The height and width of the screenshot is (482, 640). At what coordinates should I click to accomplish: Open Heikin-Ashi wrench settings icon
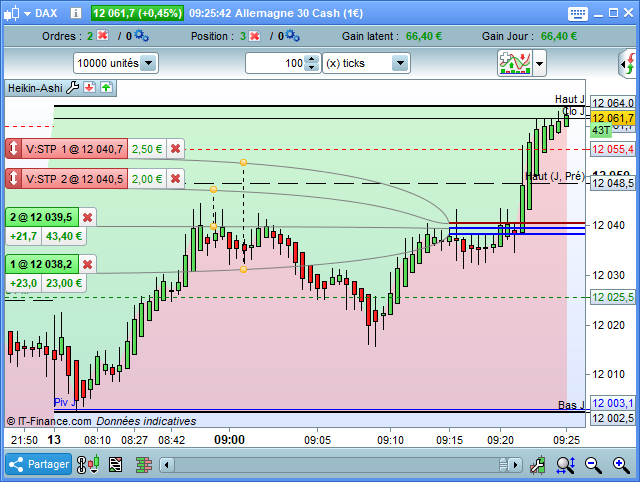(73, 88)
